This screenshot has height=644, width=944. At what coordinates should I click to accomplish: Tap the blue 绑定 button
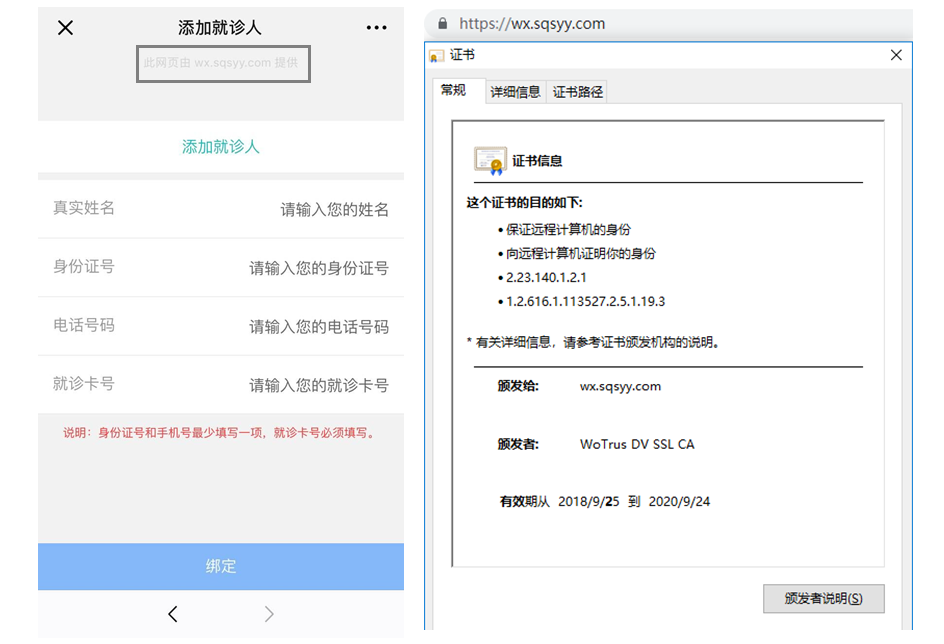coord(221,566)
